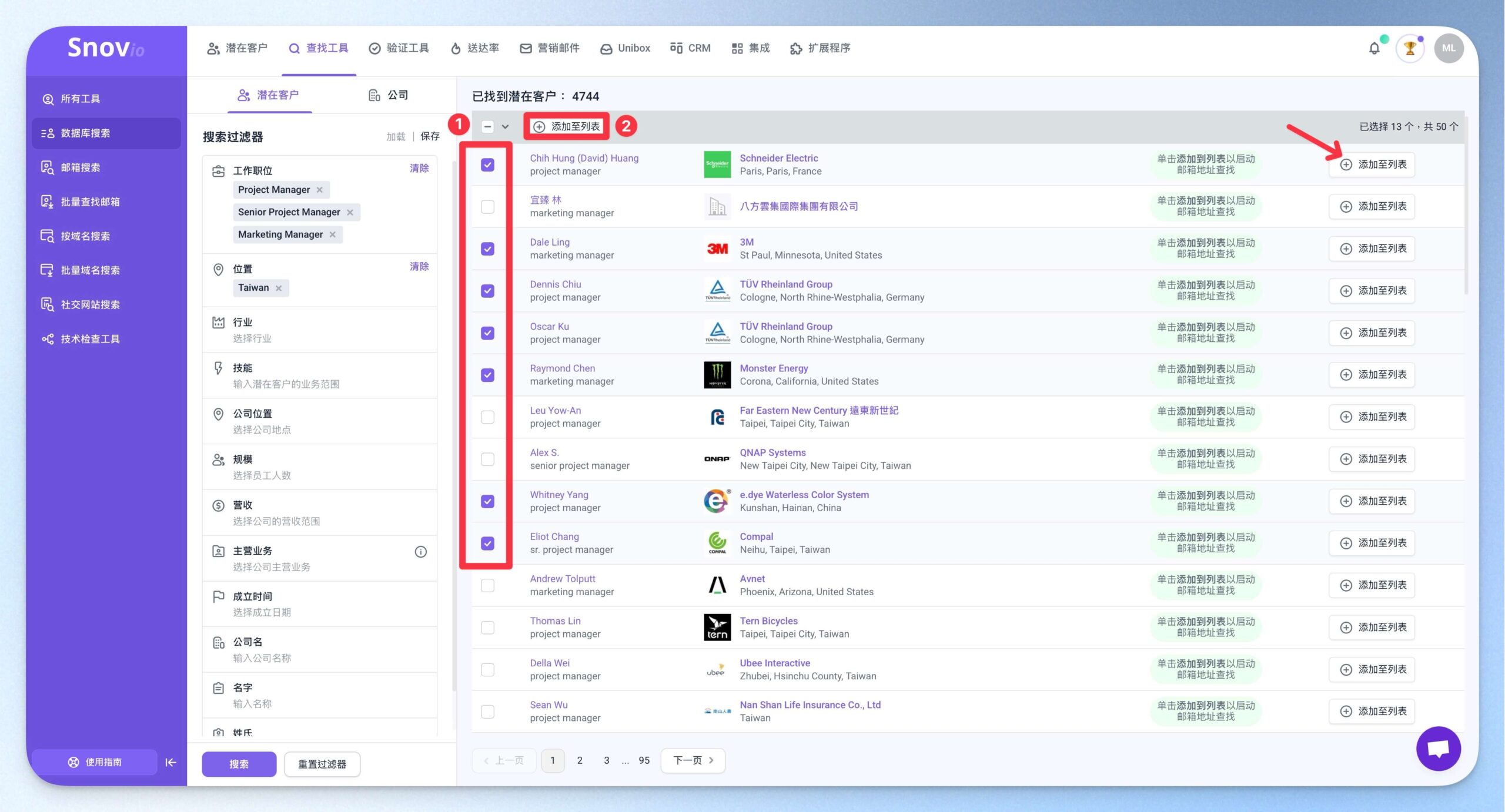This screenshot has height=812, width=1505.
Task: Expand the 公司位置 filter
Action: pyautogui.click(x=319, y=421)
